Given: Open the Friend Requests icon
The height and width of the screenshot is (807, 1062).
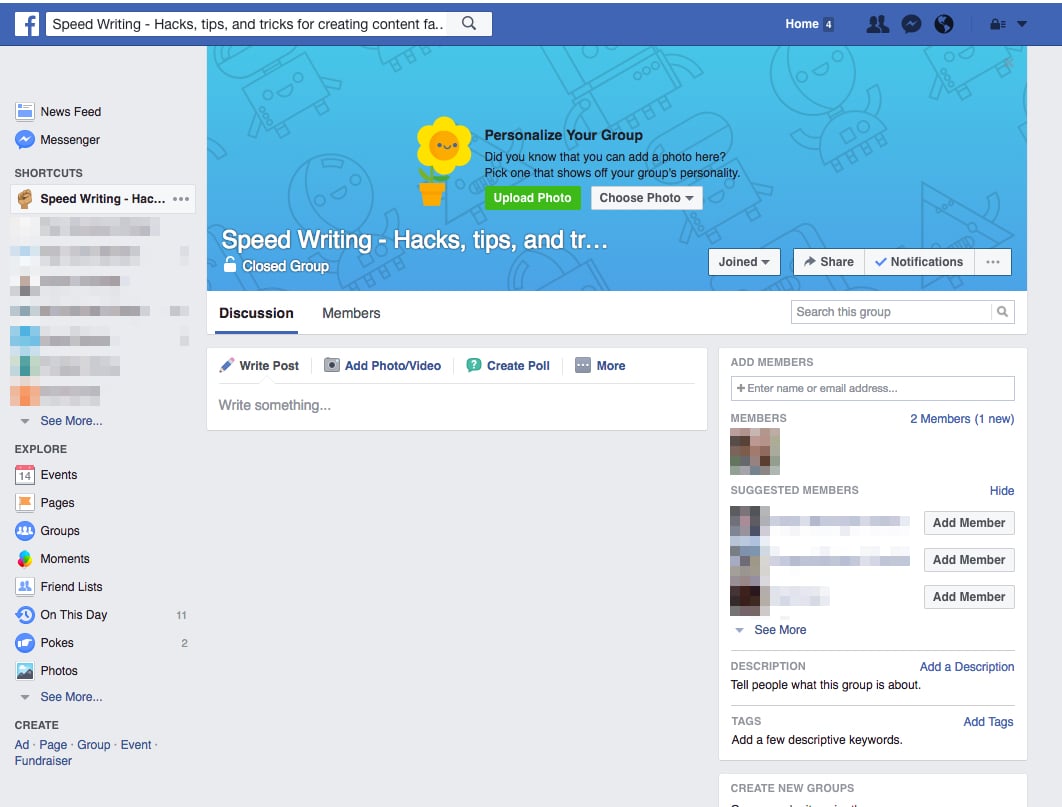Looking at the screenshot, I should (x=878, y=24).
